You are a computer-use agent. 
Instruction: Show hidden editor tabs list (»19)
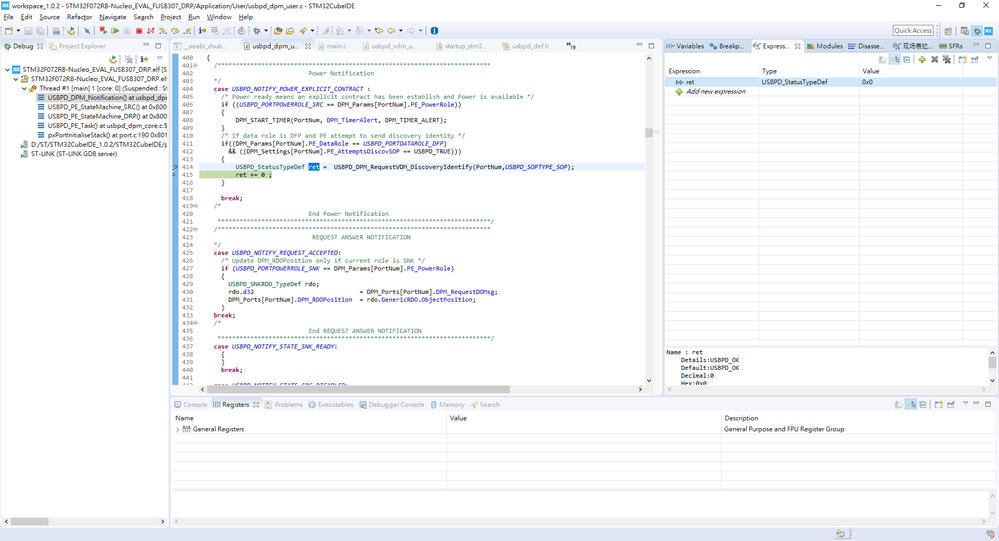pos(571,46)
